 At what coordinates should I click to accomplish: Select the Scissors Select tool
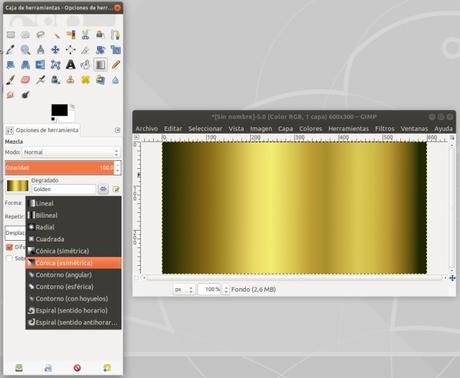[85, 35]
